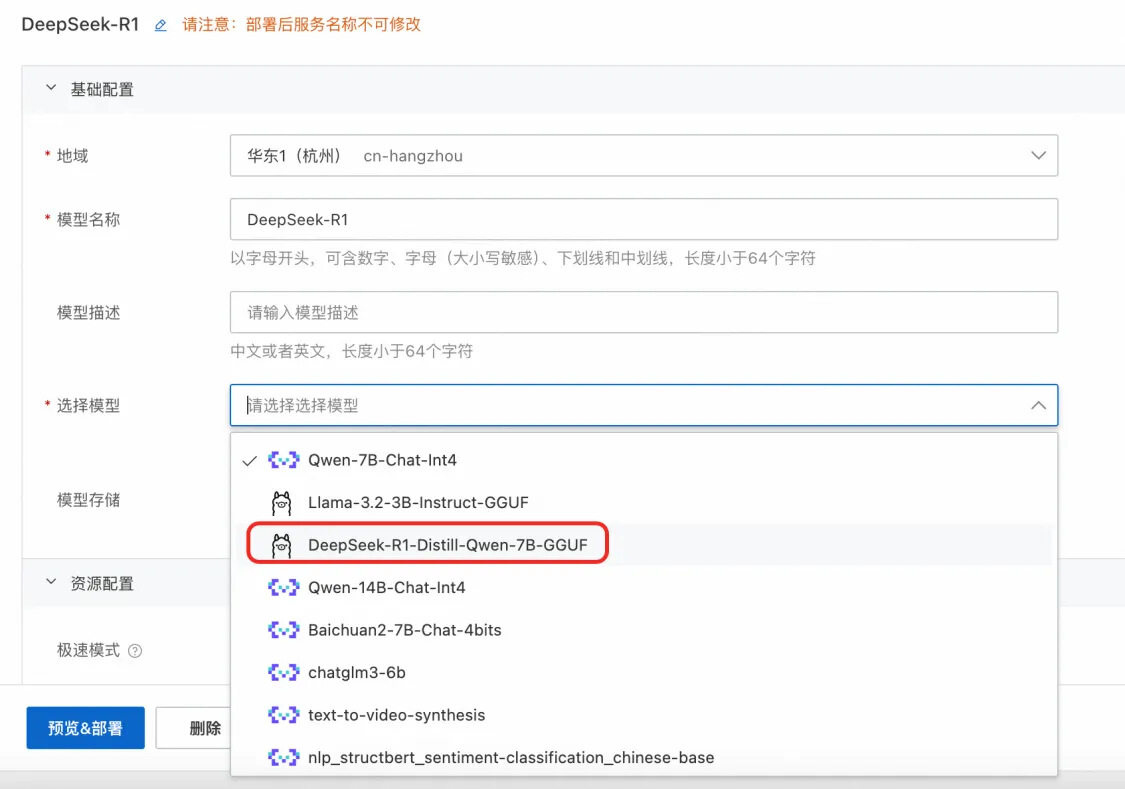The image size is (1125, 789).
Task: Click the llama icon beside Llama-3.2-3B-Instruct-GGUF
Action: pos(281,503)
